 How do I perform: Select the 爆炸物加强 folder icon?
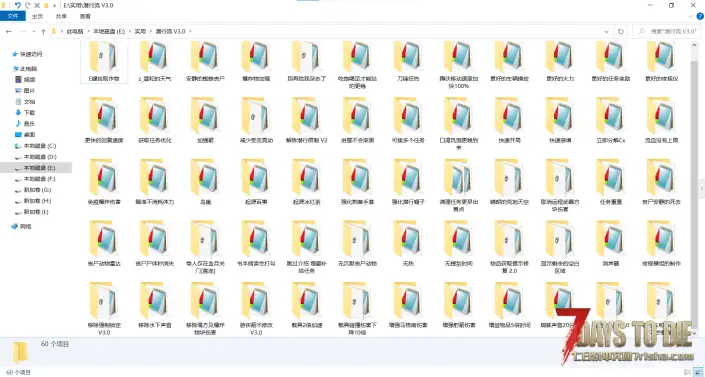click(256, 57)
